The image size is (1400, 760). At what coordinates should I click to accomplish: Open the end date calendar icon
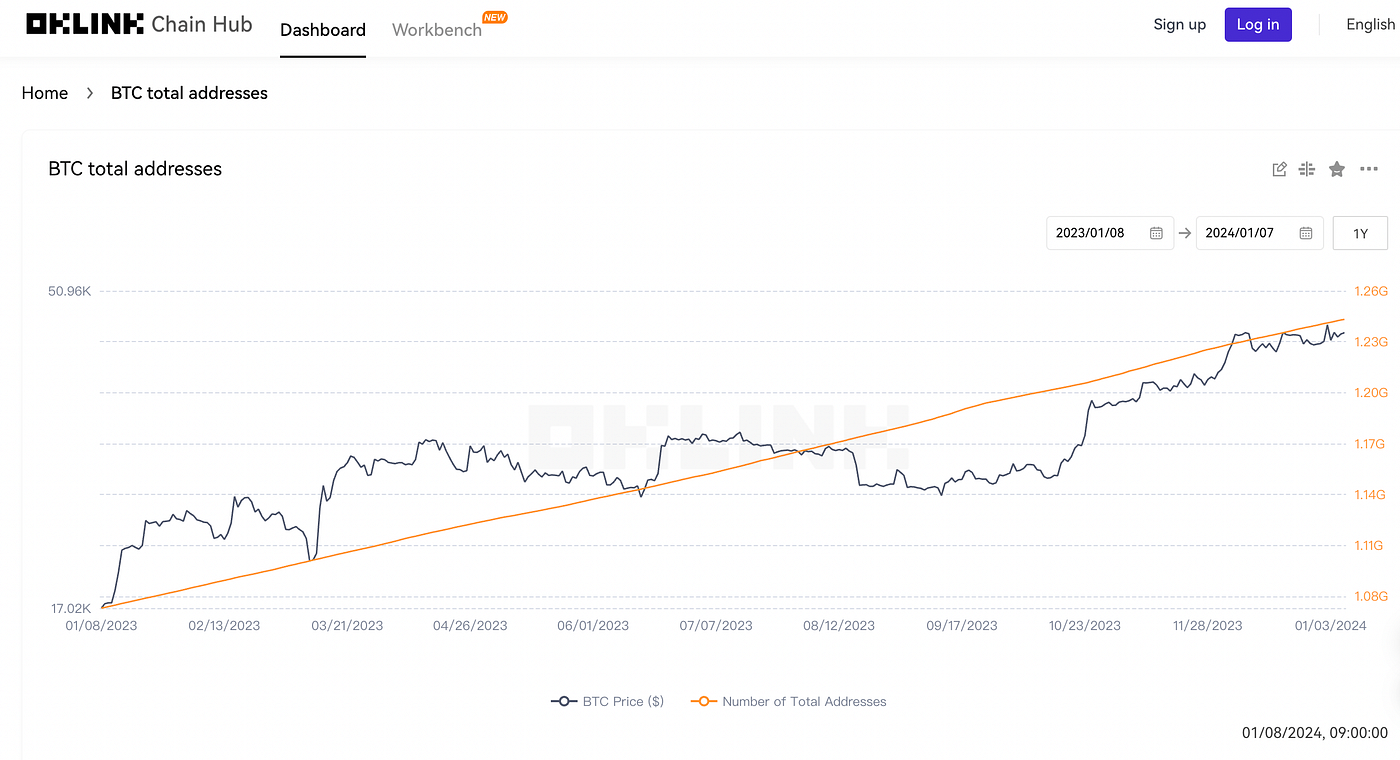click(x=1305, y=232)
